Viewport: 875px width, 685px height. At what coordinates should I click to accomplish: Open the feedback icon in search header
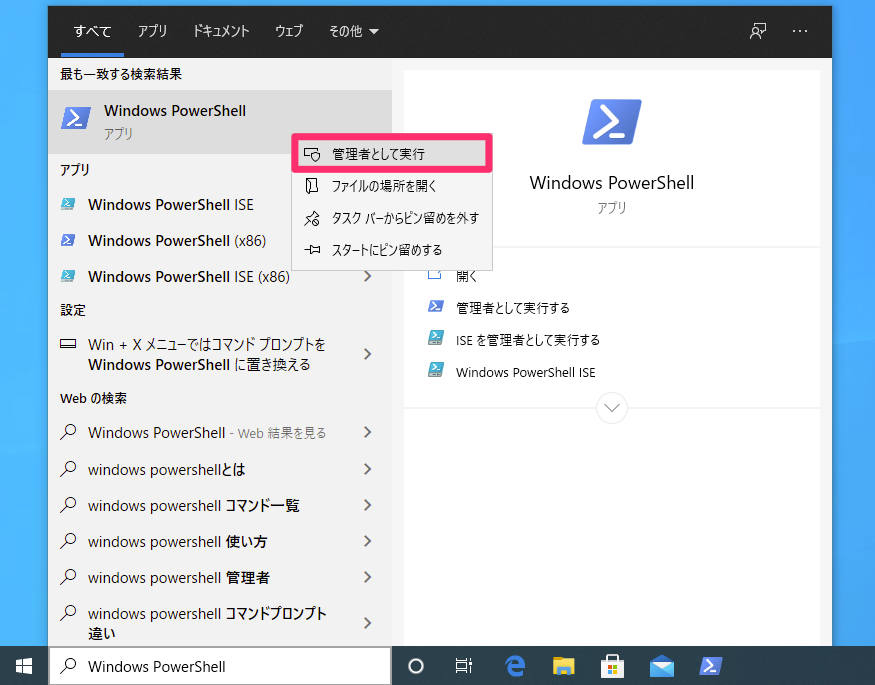pos(758,31)
